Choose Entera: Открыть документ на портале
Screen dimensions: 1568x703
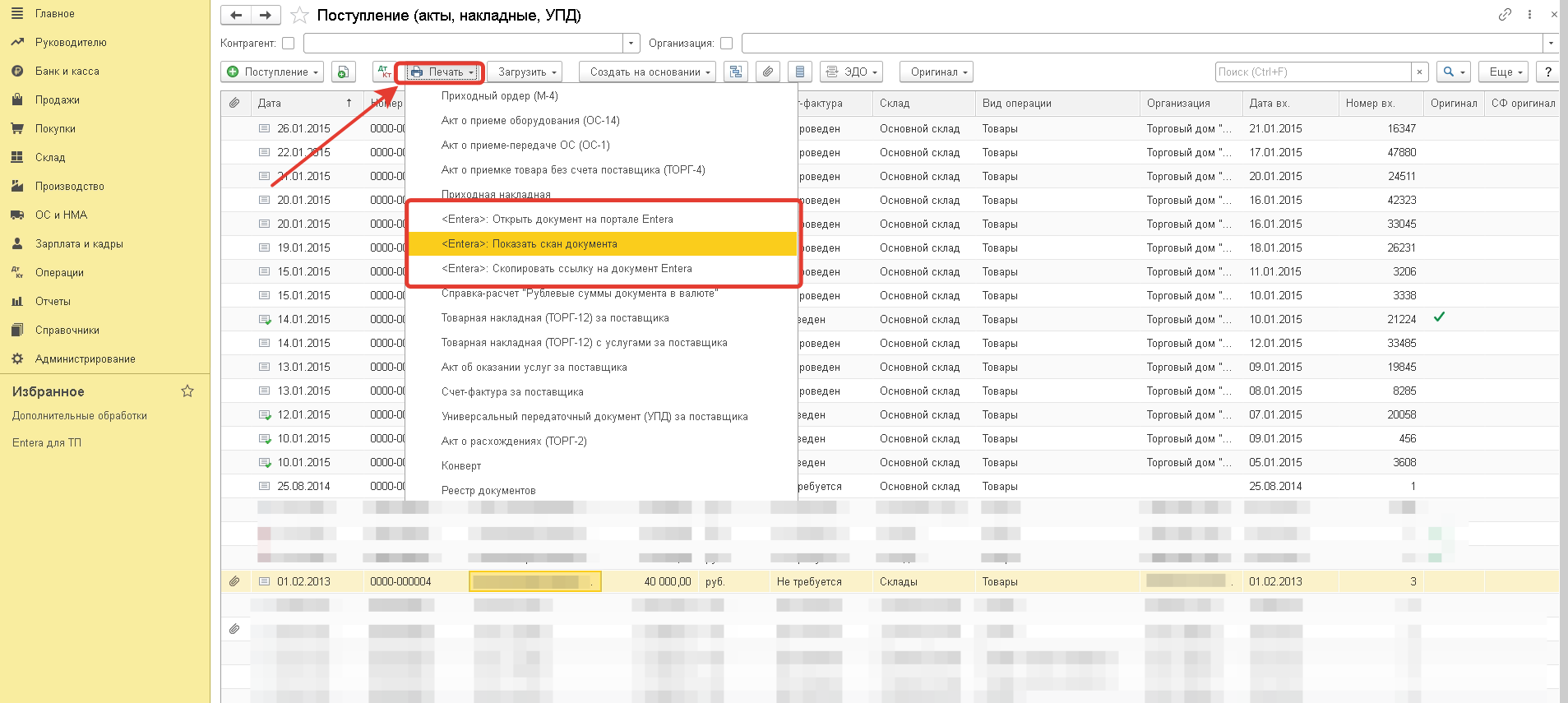602,220
